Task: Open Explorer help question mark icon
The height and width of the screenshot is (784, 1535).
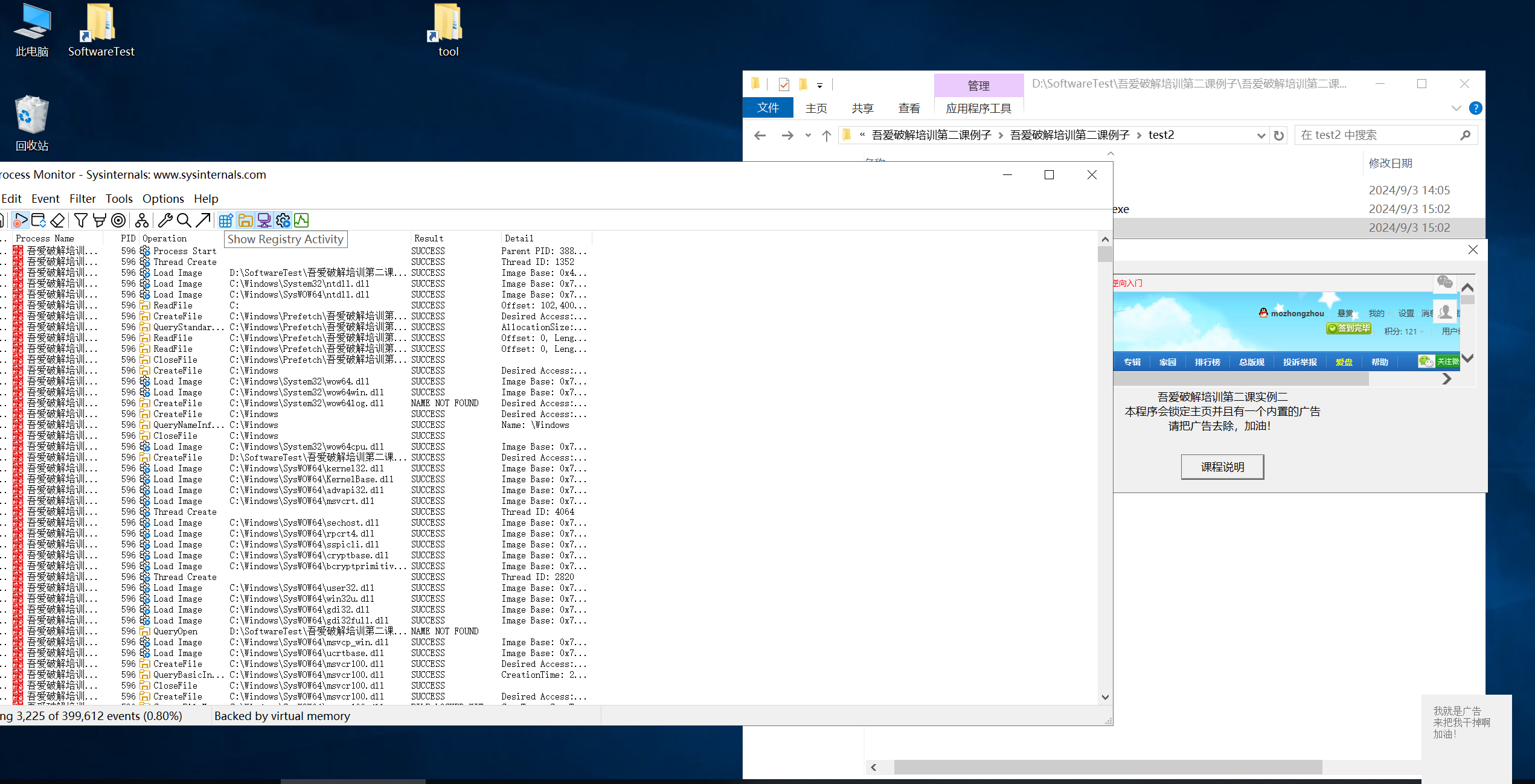Action: pyautogui.click(x=1475, y=108)
